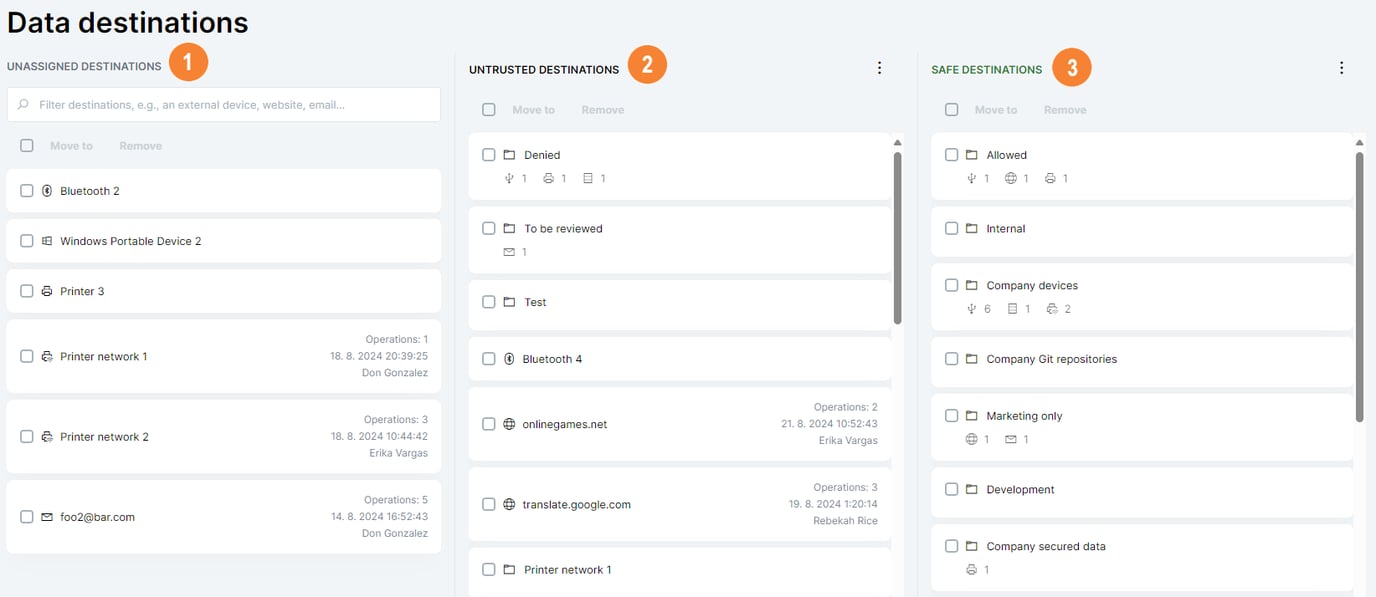The image size is (1376, 597).
Task: Open the Safe Destinations three-dot menu
Action: 1341,68
